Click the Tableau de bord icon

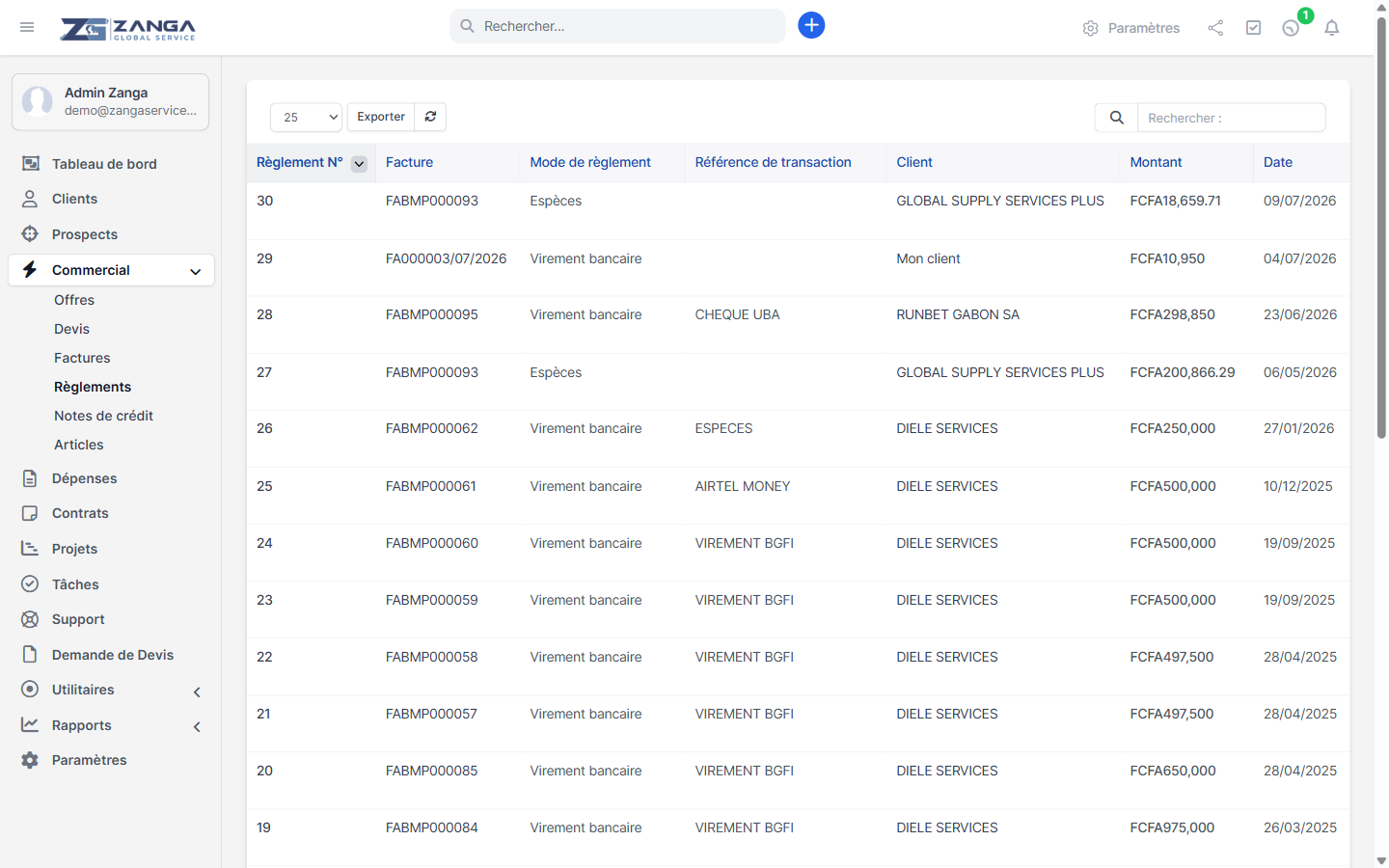point(31,164)
